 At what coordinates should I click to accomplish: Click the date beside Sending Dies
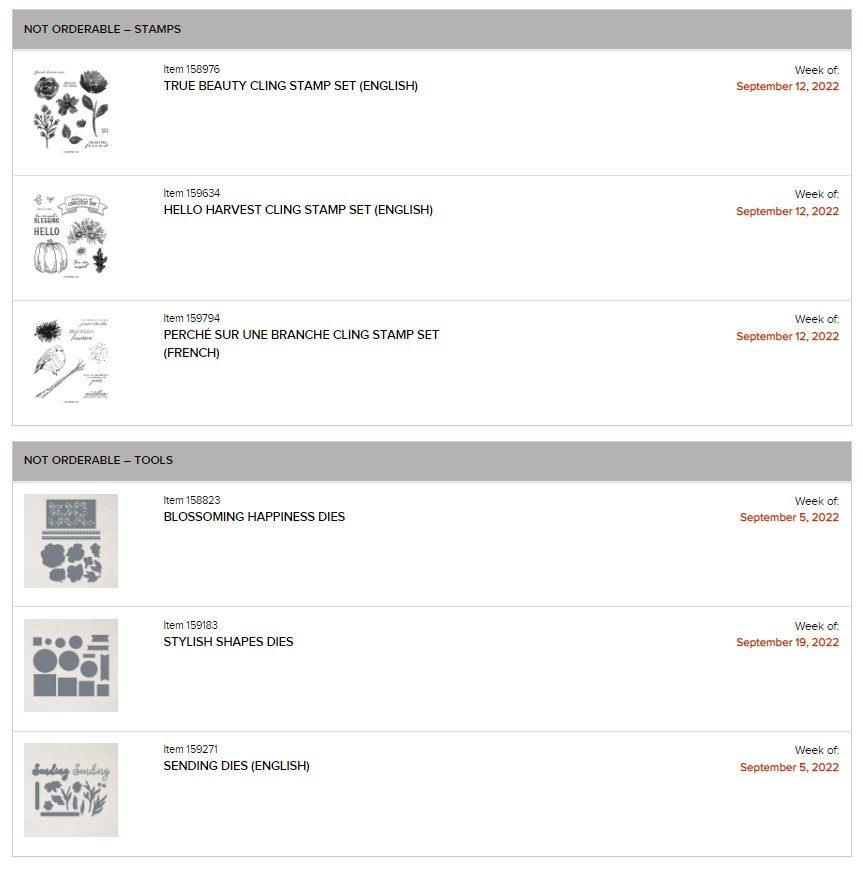pos(789,768)
